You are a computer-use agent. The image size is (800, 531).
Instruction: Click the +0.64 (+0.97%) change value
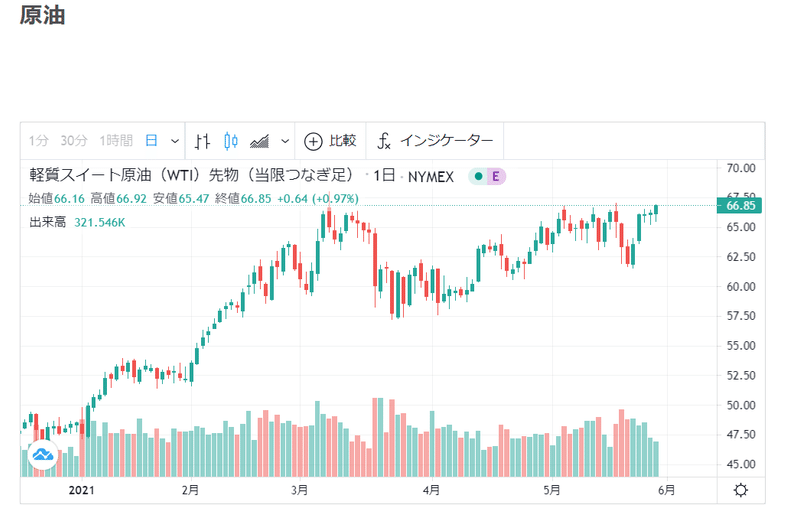(x=318, y=198)
